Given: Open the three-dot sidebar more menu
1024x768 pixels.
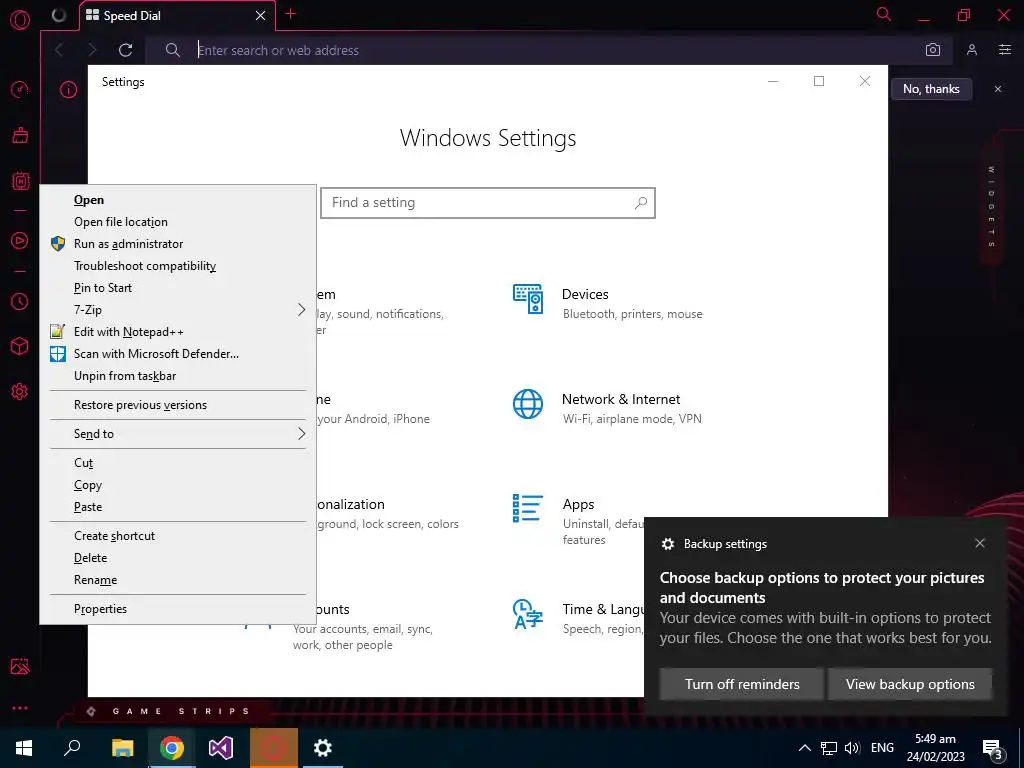Looking at the screenshot, I should pyautogui.click(x=20, y=708).
